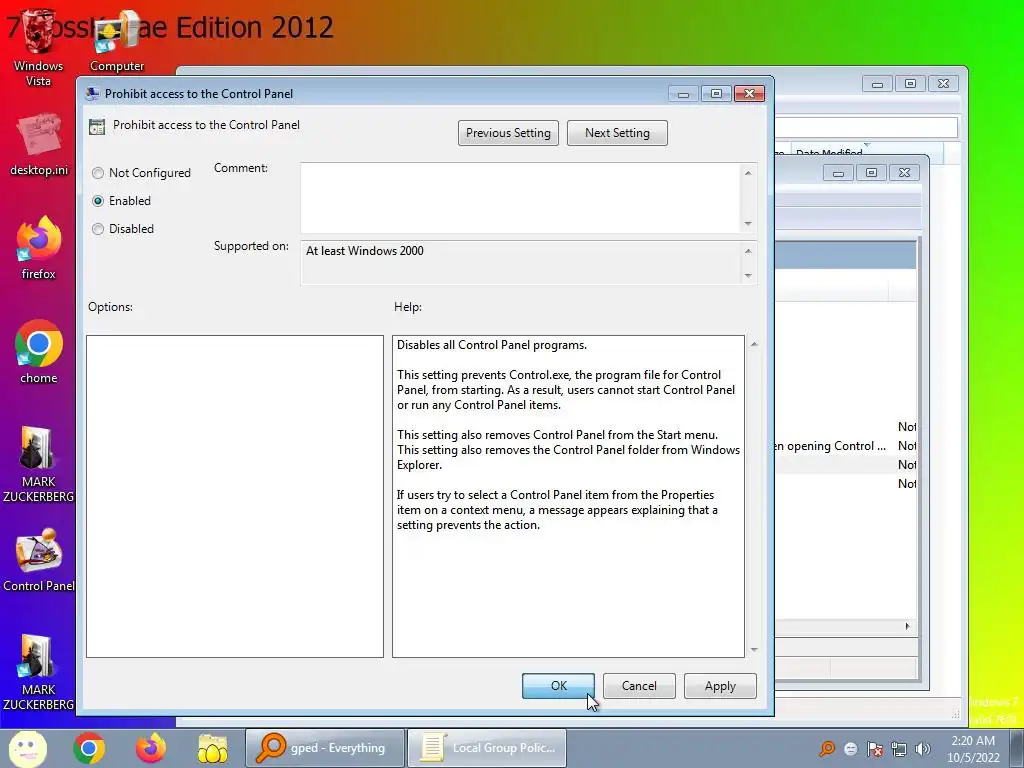Open the Computer desktop icon
Viewport: 1024px width, 768px height.
[117, 42]
